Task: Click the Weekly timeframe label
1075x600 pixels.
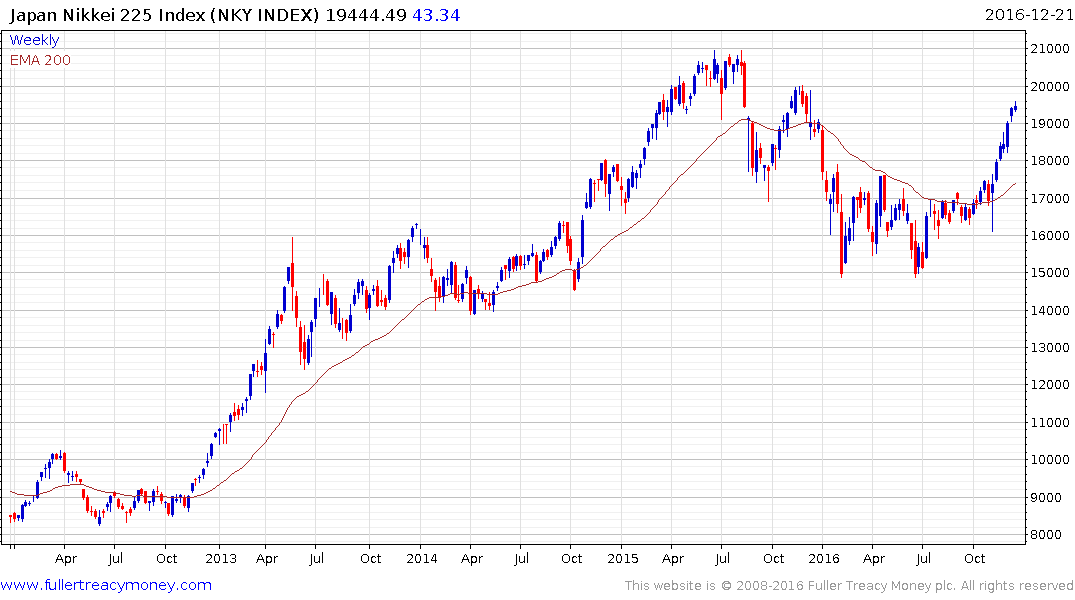Action: [34, 40]
